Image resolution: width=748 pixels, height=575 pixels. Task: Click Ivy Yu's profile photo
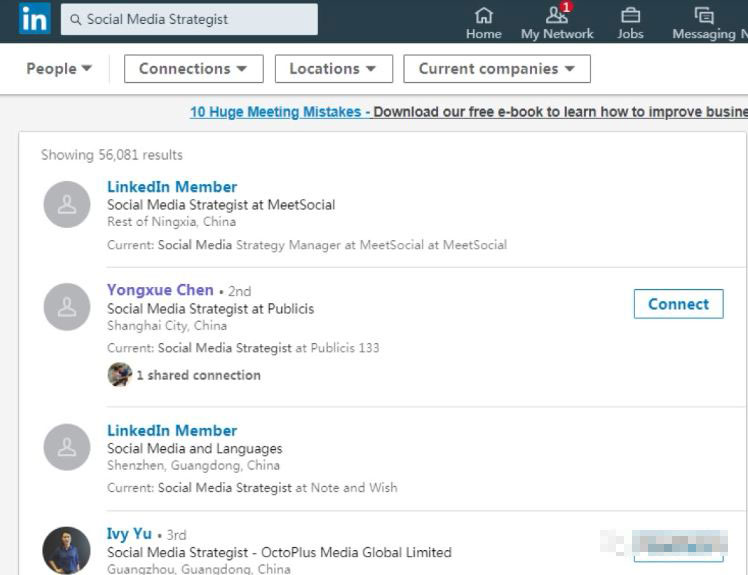click(67, 550)
